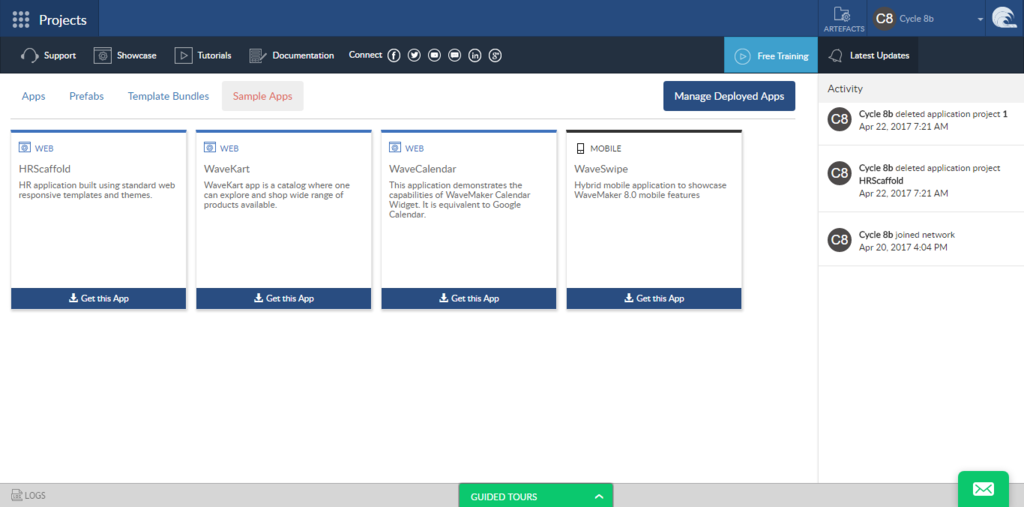Get the WaveCalendar app
The image size is (1024, 507).
point(469,298)
